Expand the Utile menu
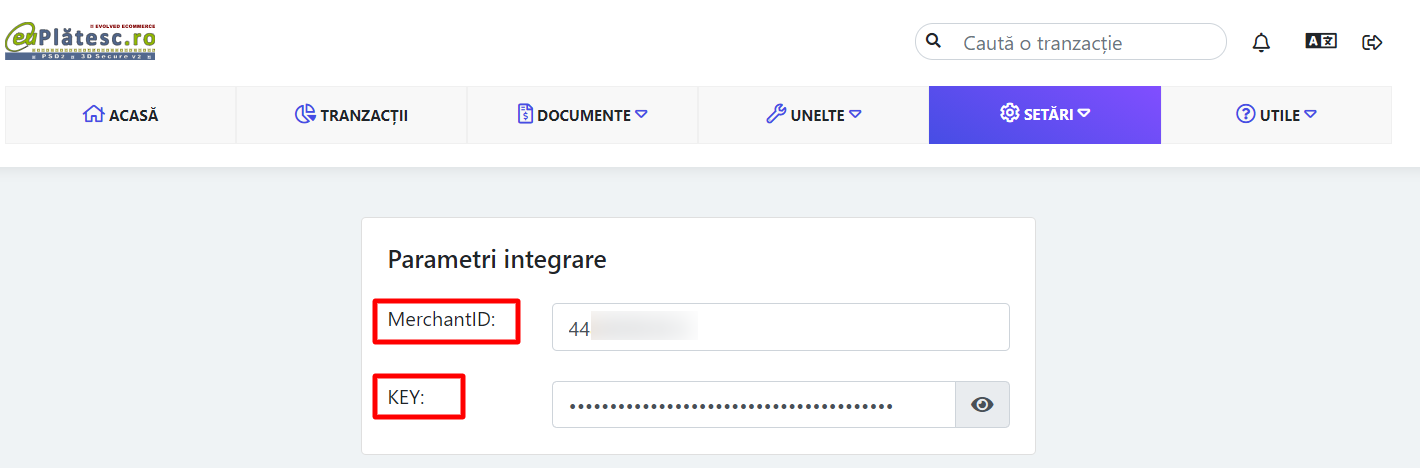The height and width of the screenshot is (468, 1420). click(1276, 115)
